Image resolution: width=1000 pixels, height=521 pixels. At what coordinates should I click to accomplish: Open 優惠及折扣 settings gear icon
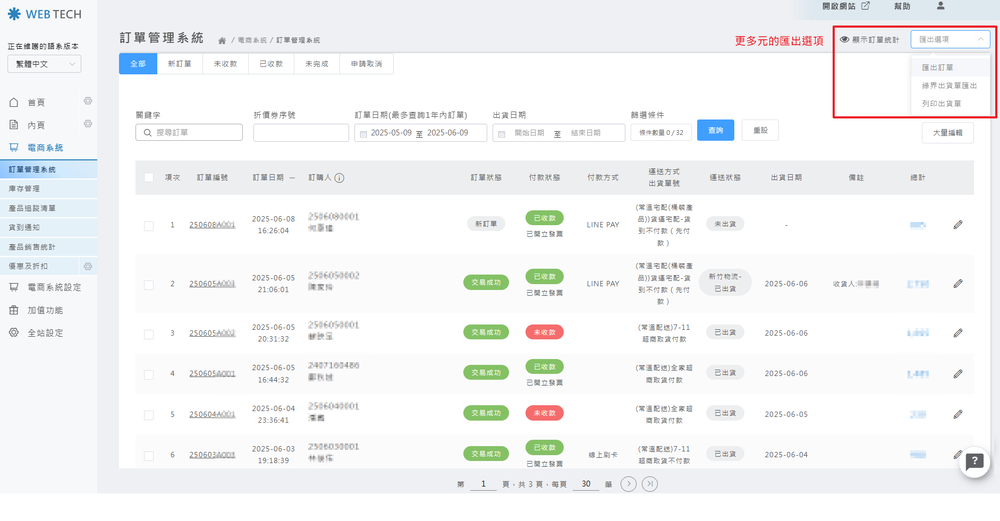click(x=88, y=266)
